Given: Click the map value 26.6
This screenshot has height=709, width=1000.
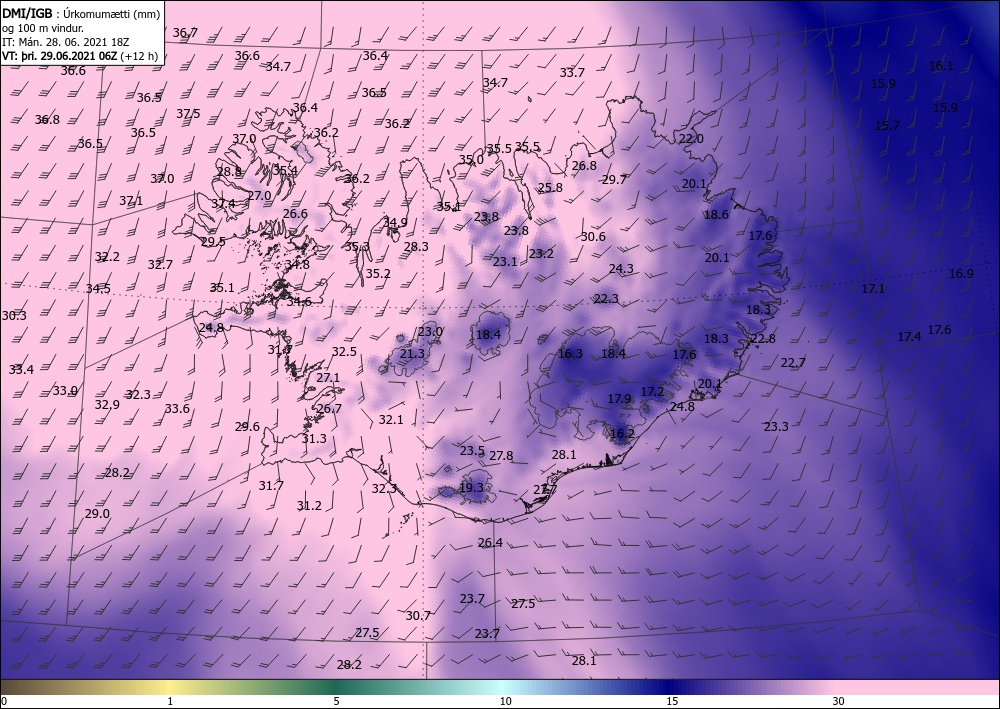Looking at the screenshot, I should (x=295, y=214).
